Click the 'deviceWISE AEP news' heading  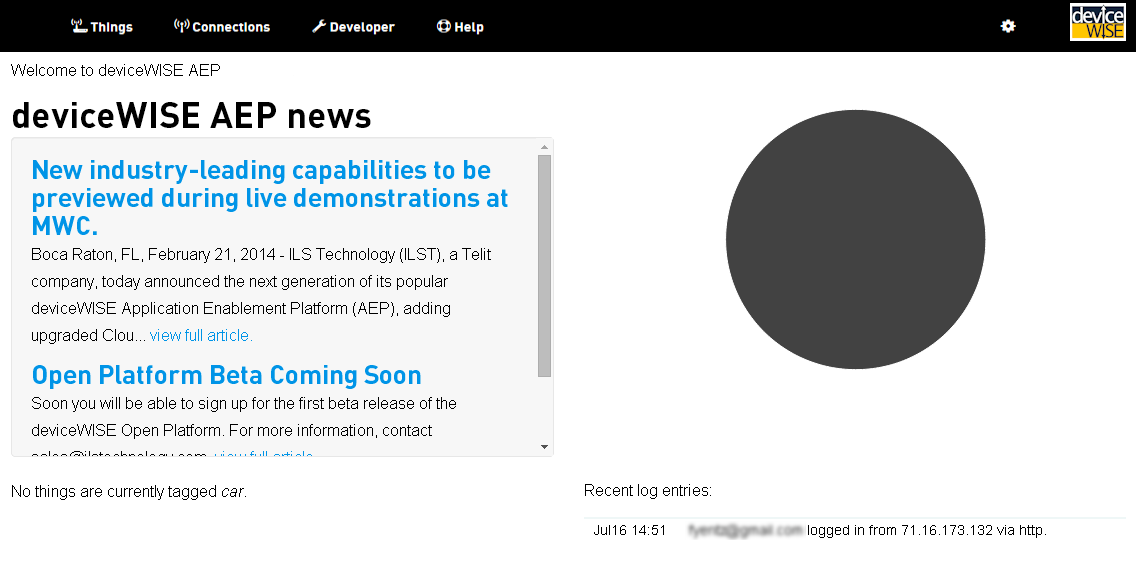(x=191, y=116)
